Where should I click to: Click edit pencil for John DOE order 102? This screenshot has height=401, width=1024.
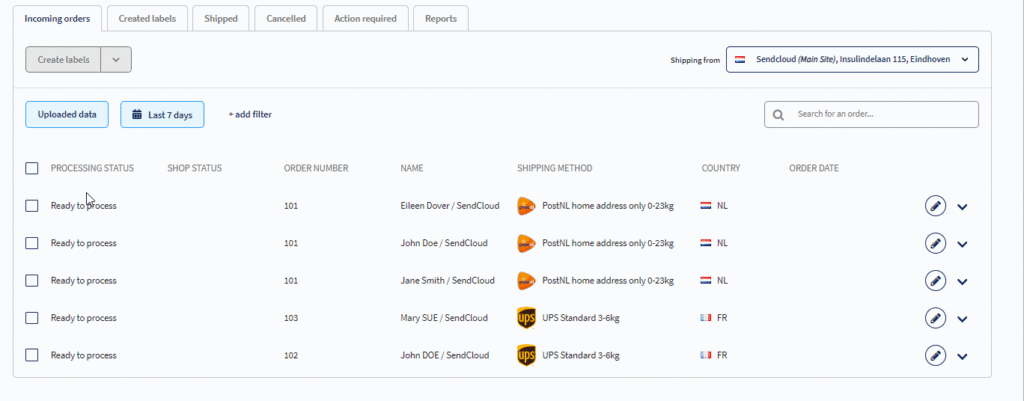pyautogui.click(x=935, y=355)
